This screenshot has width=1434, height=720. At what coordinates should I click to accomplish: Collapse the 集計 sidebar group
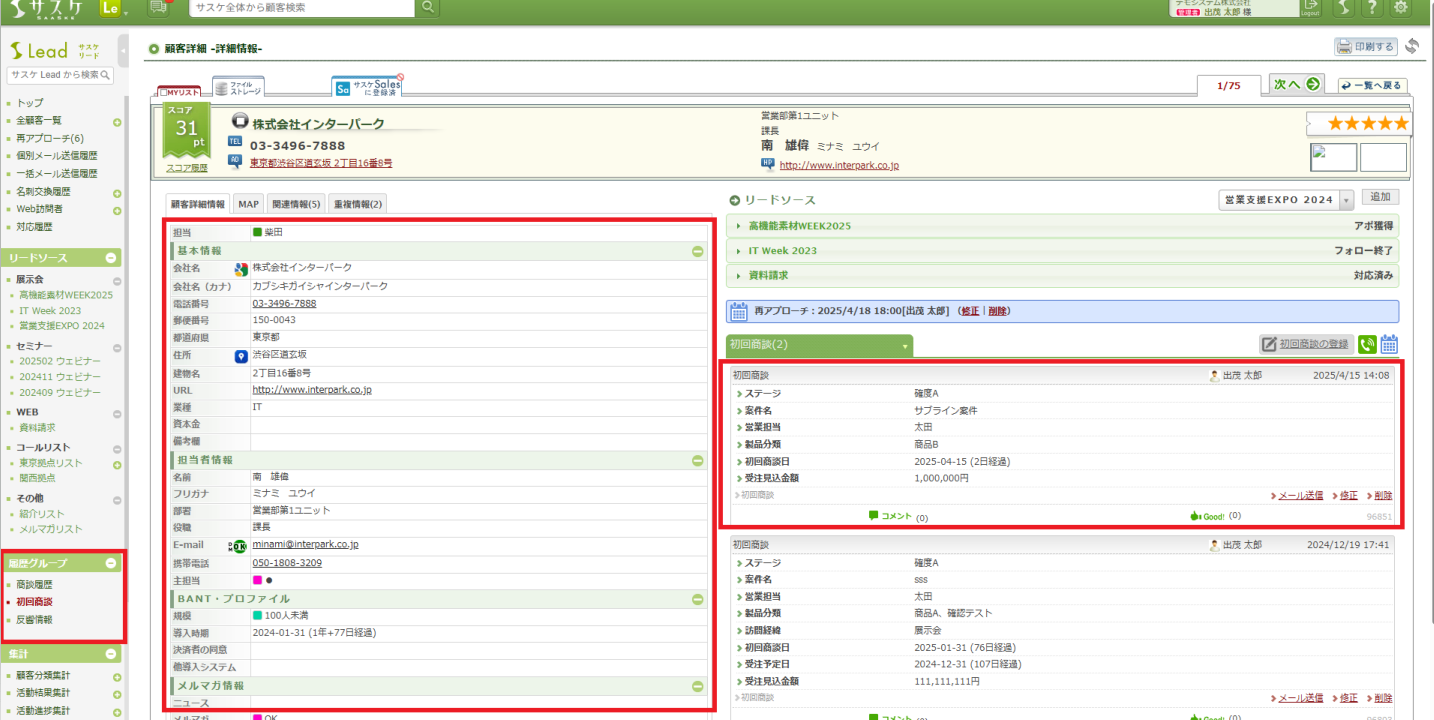point(111,654)
